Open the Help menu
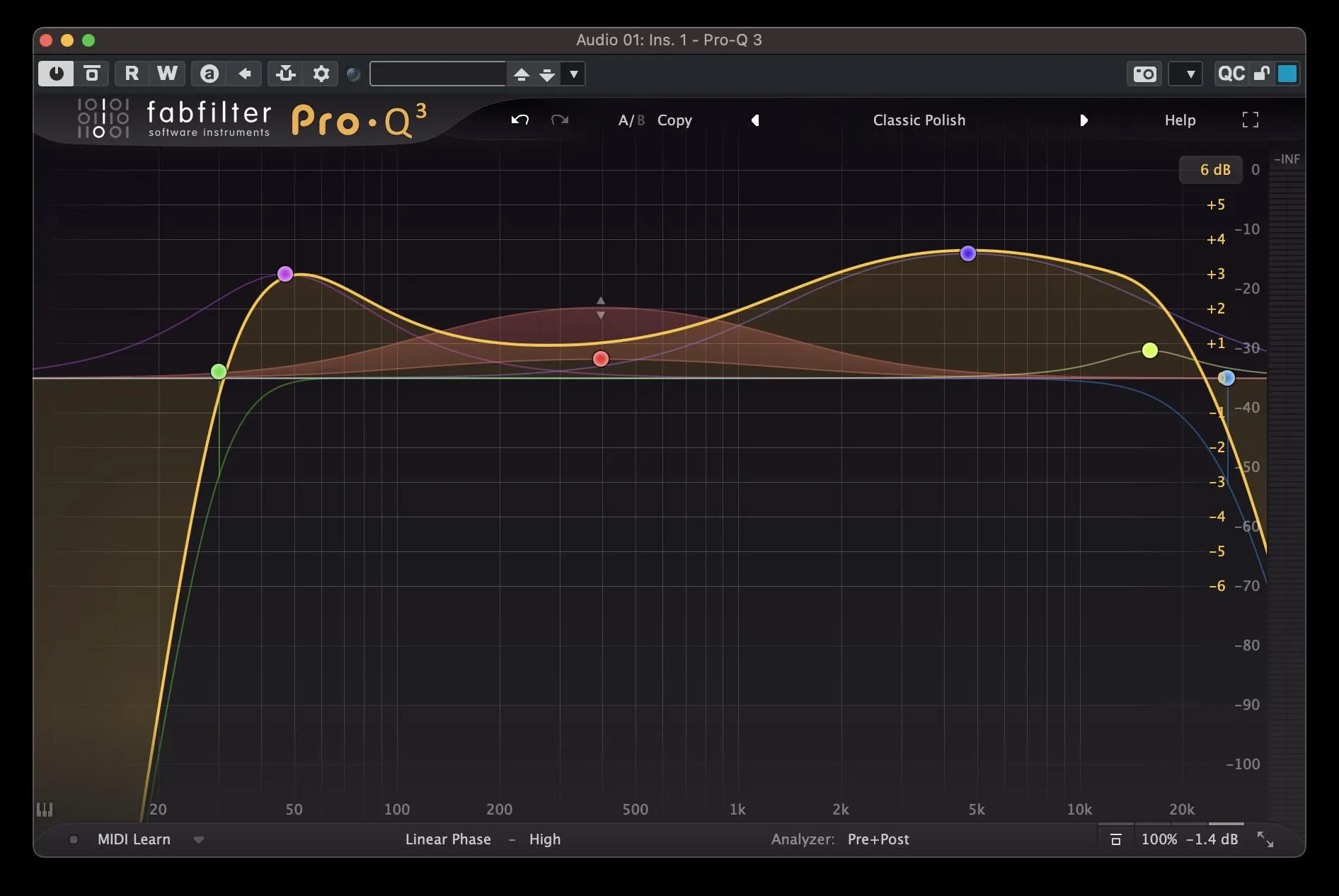Image resolution: width=1339 pixels, height=896 pixels. click(1180, 120)
